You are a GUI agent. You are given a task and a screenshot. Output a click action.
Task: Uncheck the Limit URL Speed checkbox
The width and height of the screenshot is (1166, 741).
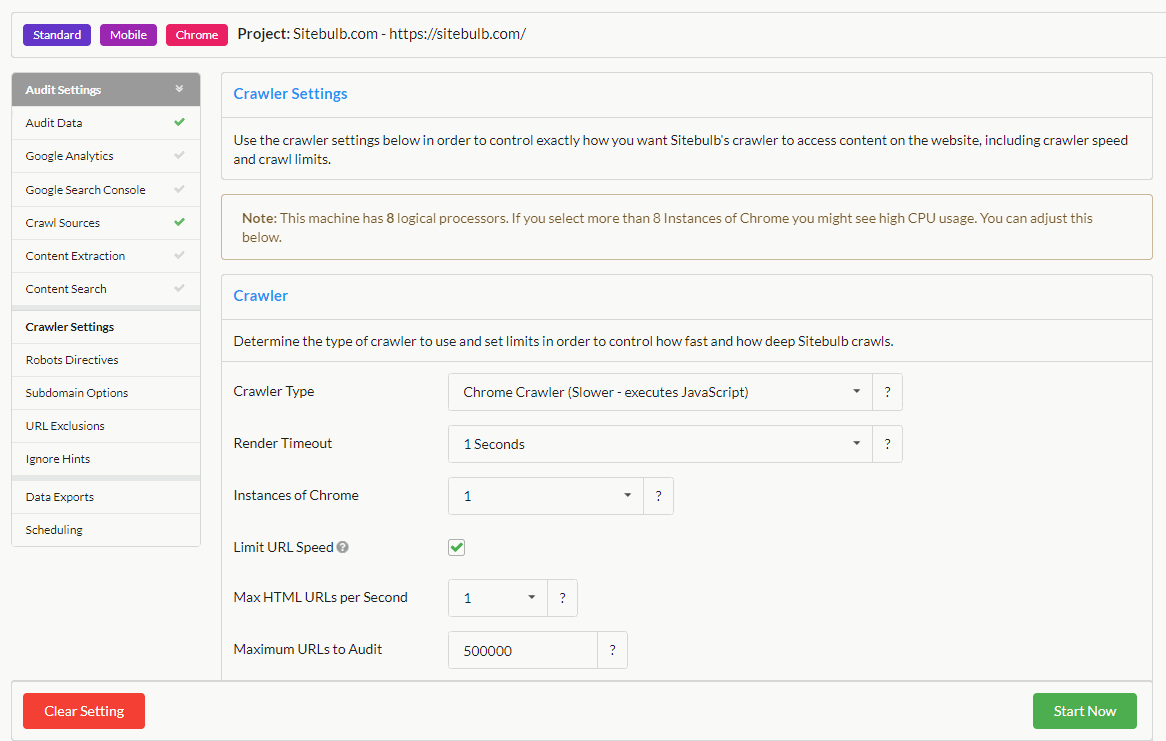[x=457, y=548]
